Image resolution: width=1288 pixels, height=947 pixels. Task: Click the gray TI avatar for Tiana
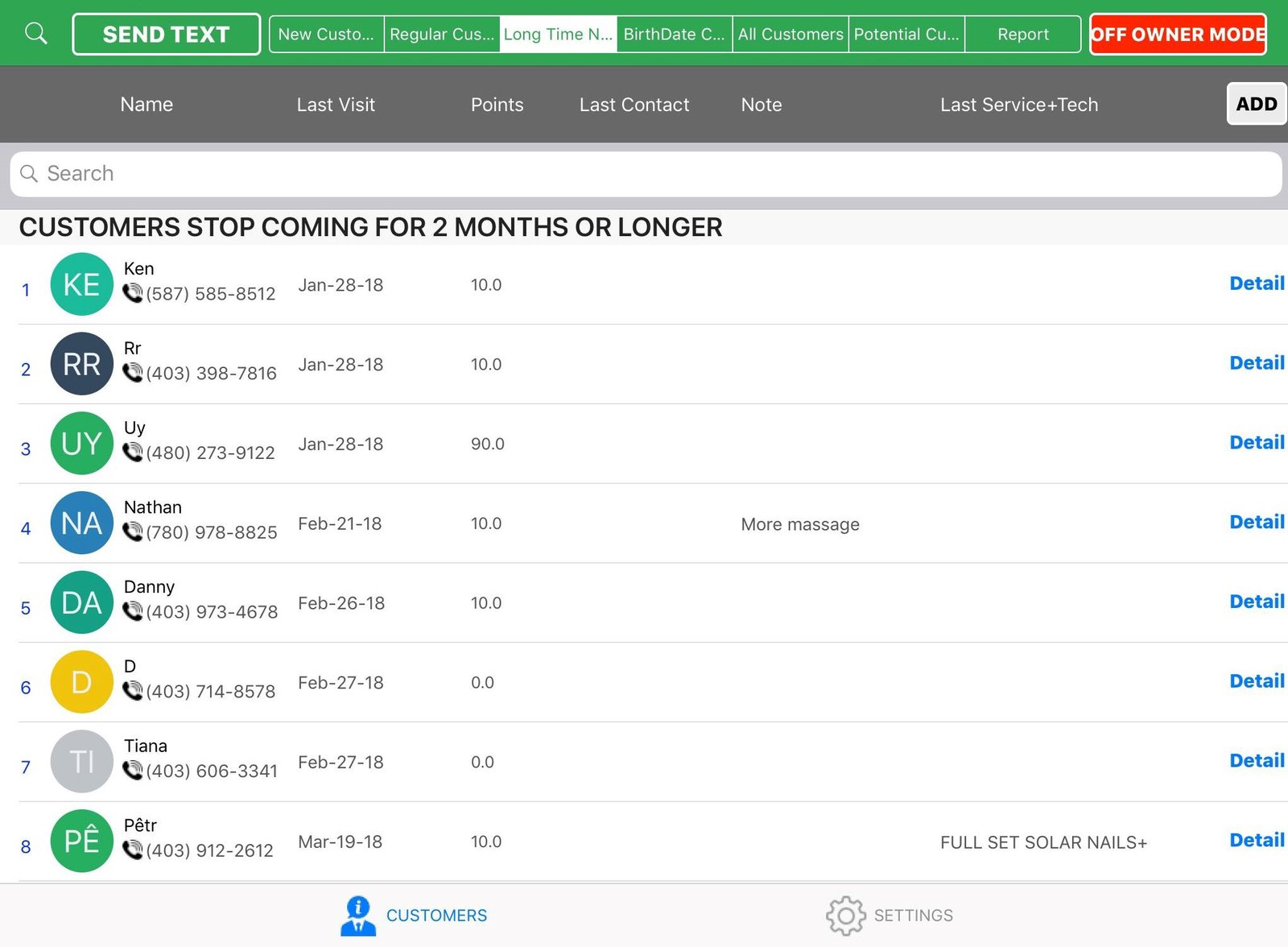tap(81, 762)
